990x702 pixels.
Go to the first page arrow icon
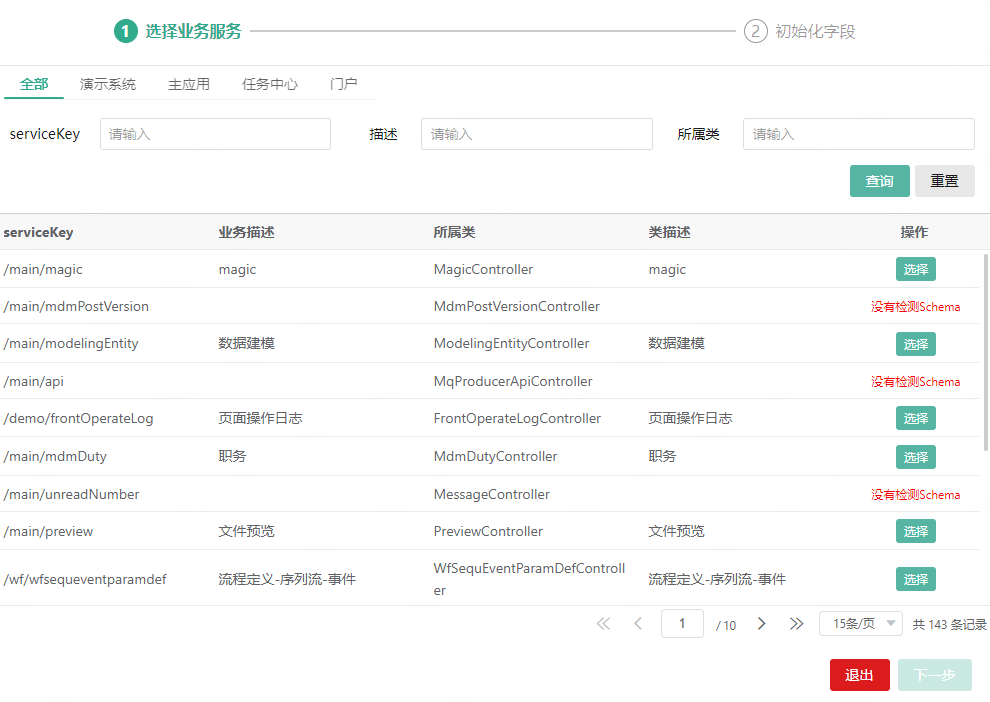[603, 623]
